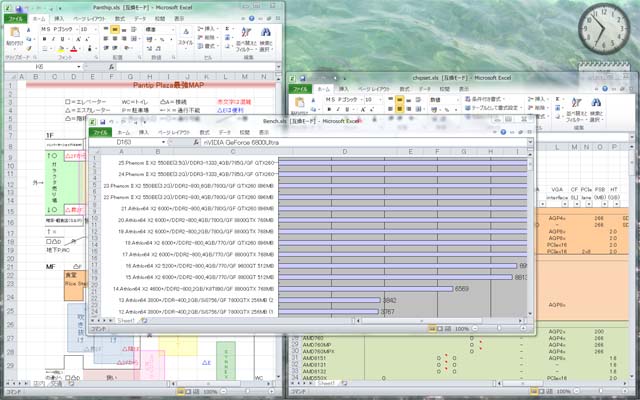Click the blue help icon in the Pantip window

(252, 19)
